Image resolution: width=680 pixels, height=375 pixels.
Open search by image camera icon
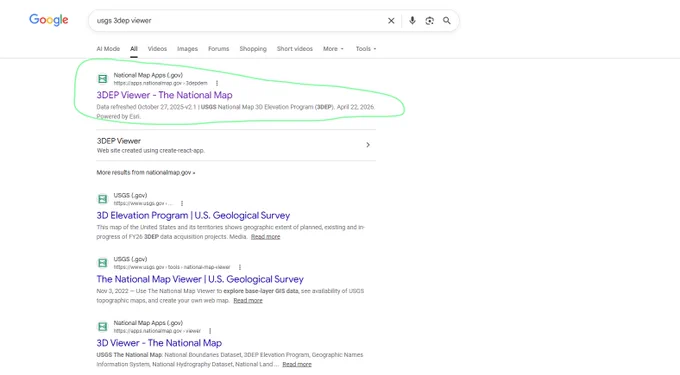click(429, 20)
